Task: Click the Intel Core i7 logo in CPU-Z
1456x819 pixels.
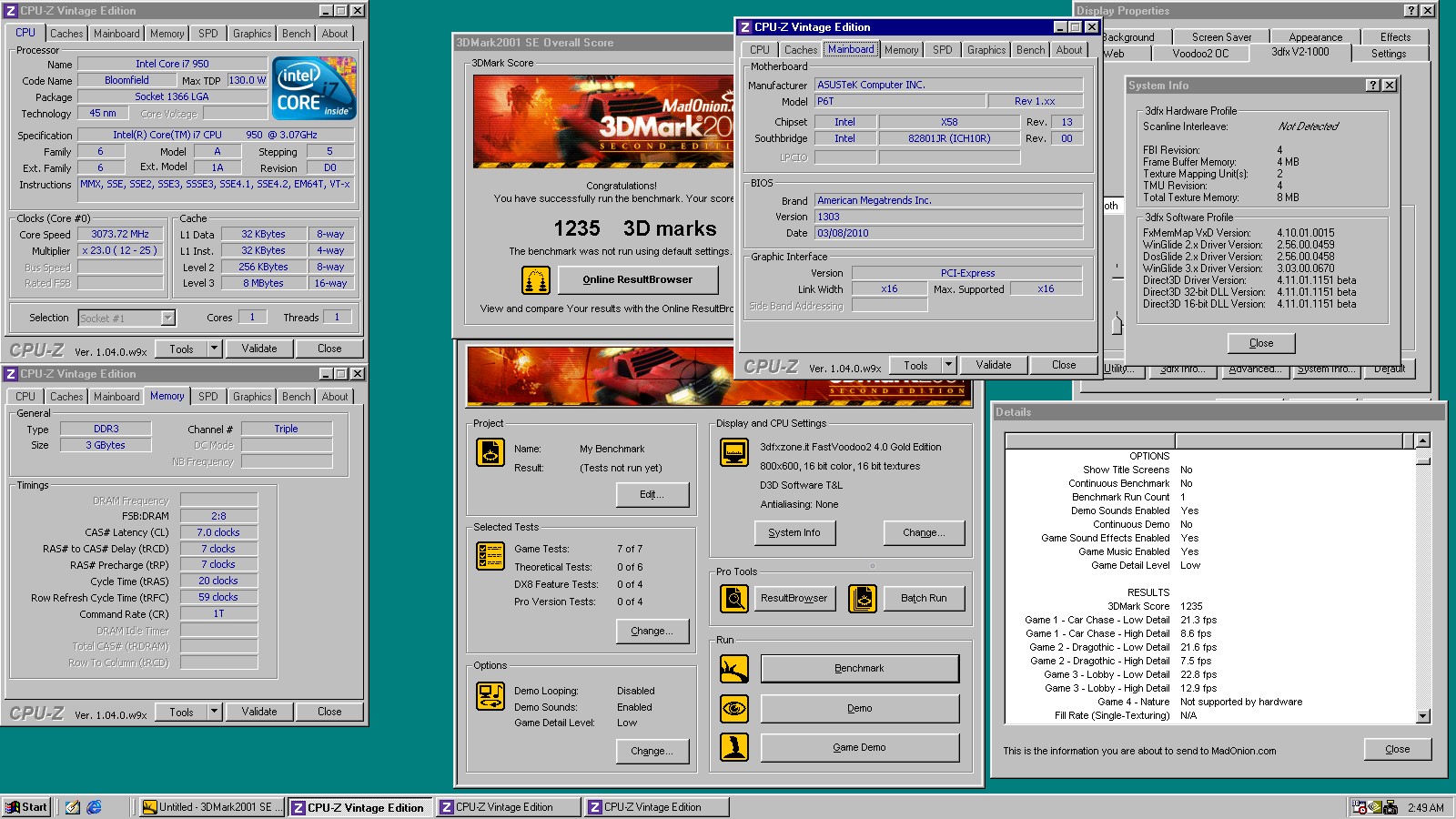Action: 314,88
